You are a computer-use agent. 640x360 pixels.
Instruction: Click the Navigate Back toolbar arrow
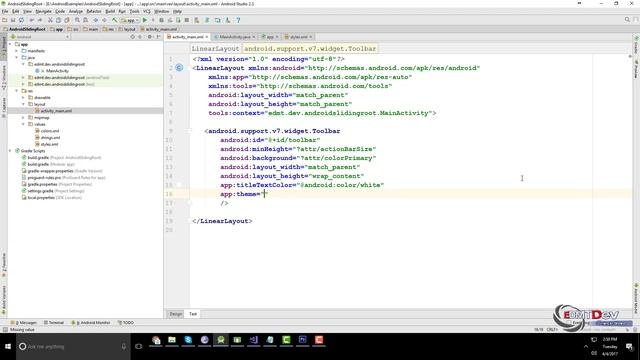coord(96,20)
